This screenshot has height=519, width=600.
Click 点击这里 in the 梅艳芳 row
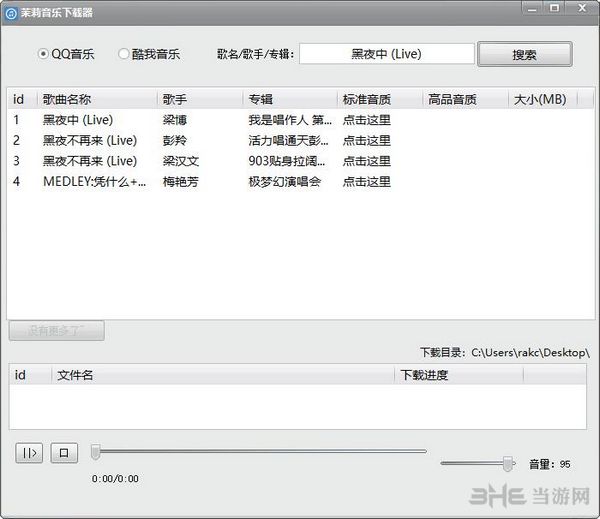pyautogui.click(x=367, y=181)
